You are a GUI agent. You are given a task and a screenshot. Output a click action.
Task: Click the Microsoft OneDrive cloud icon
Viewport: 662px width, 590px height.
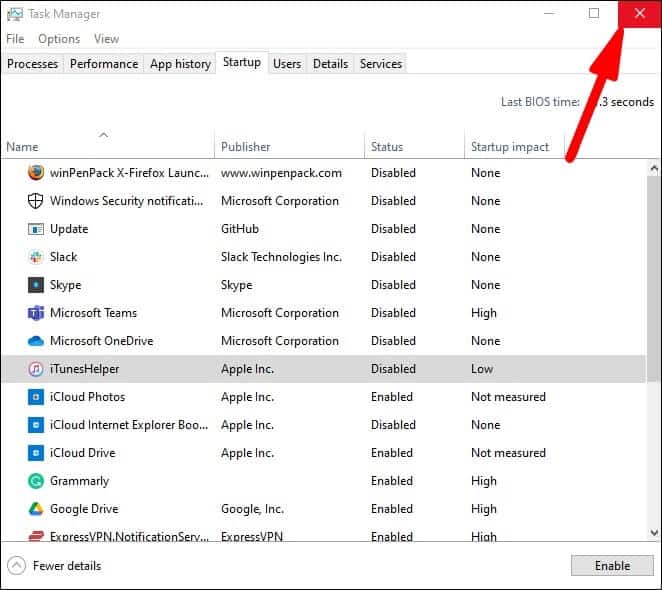coord(36,341)
